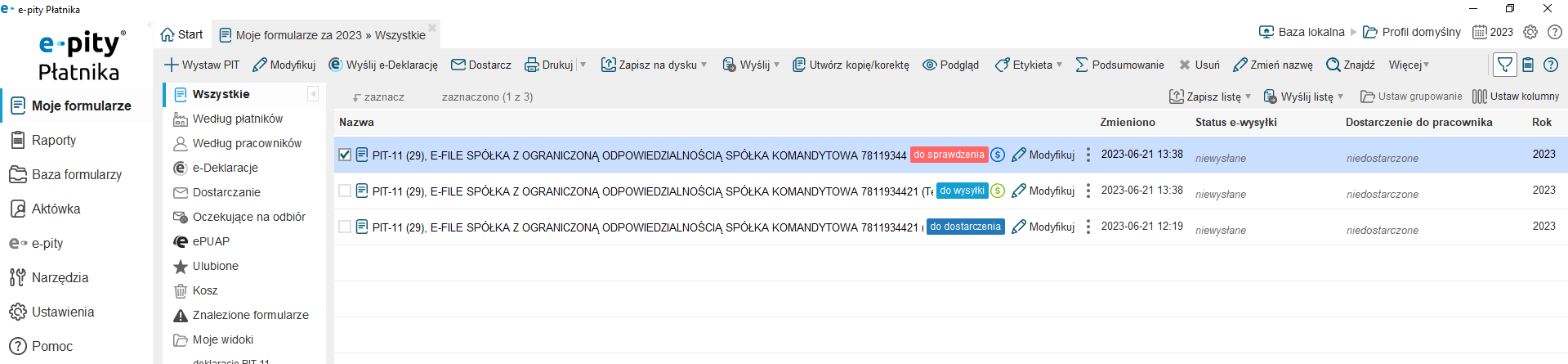Collapse the views panel arrow
This screenshot has height=364, width=1568.
click(x=313, y=94)
